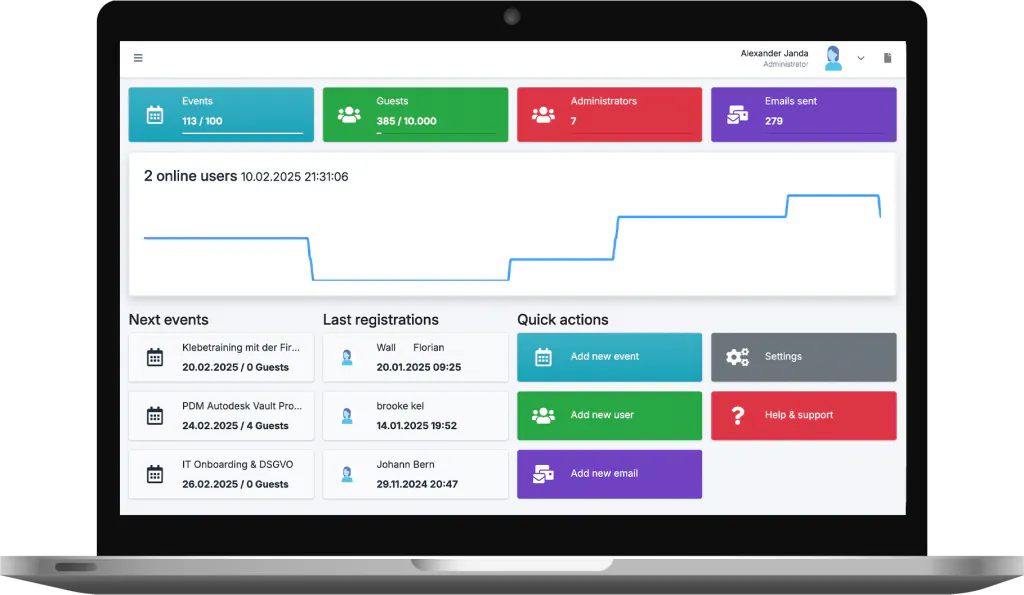This screenshot has width=1024, height=595.
Task: Click the online users line chart
Action: click(x=512, y=238)
